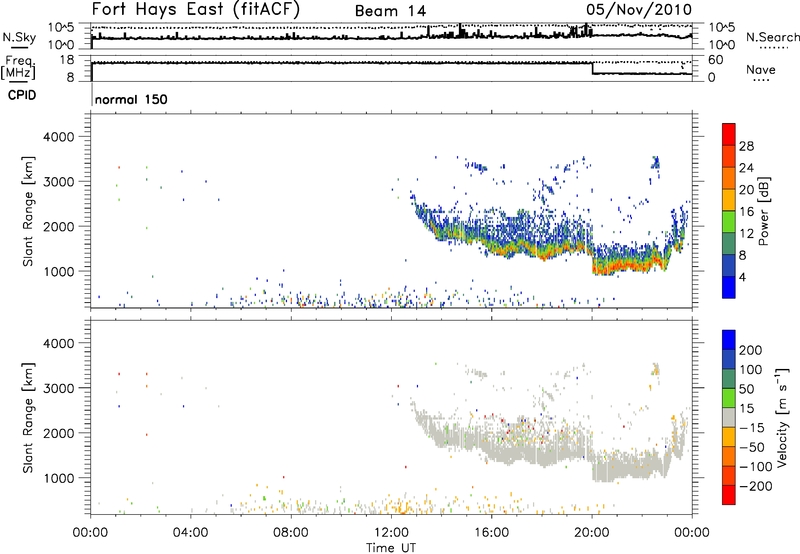Viewport: 800px width, 554px height.
Task: Click the 3000 tick on power panel
Action: [59, 182]
